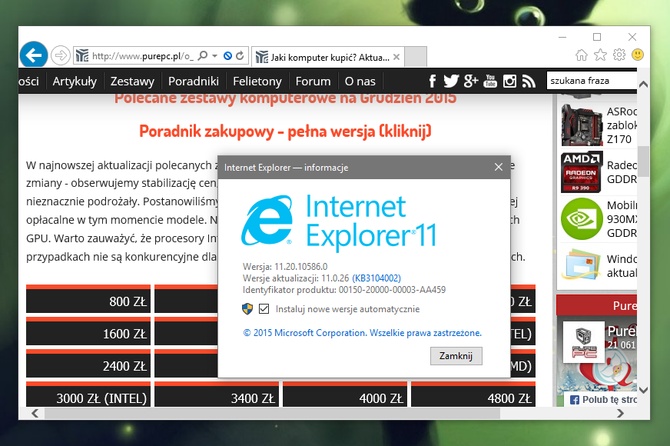Click the Twitter bird icon
Viewport: 670px width, 446px height.
[x=451, y=81]
